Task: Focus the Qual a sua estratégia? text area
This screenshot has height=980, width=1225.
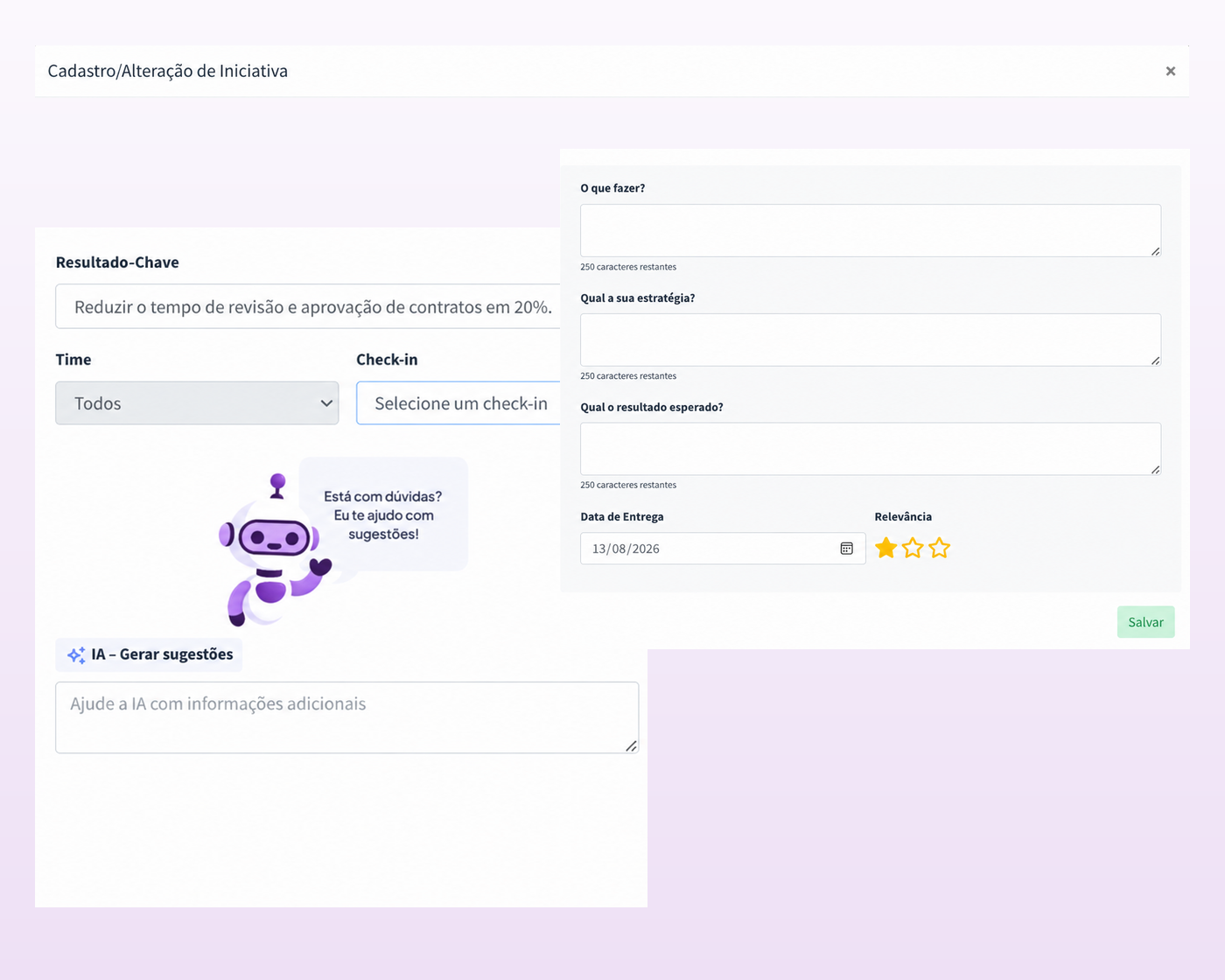Action: click(871, 339)
